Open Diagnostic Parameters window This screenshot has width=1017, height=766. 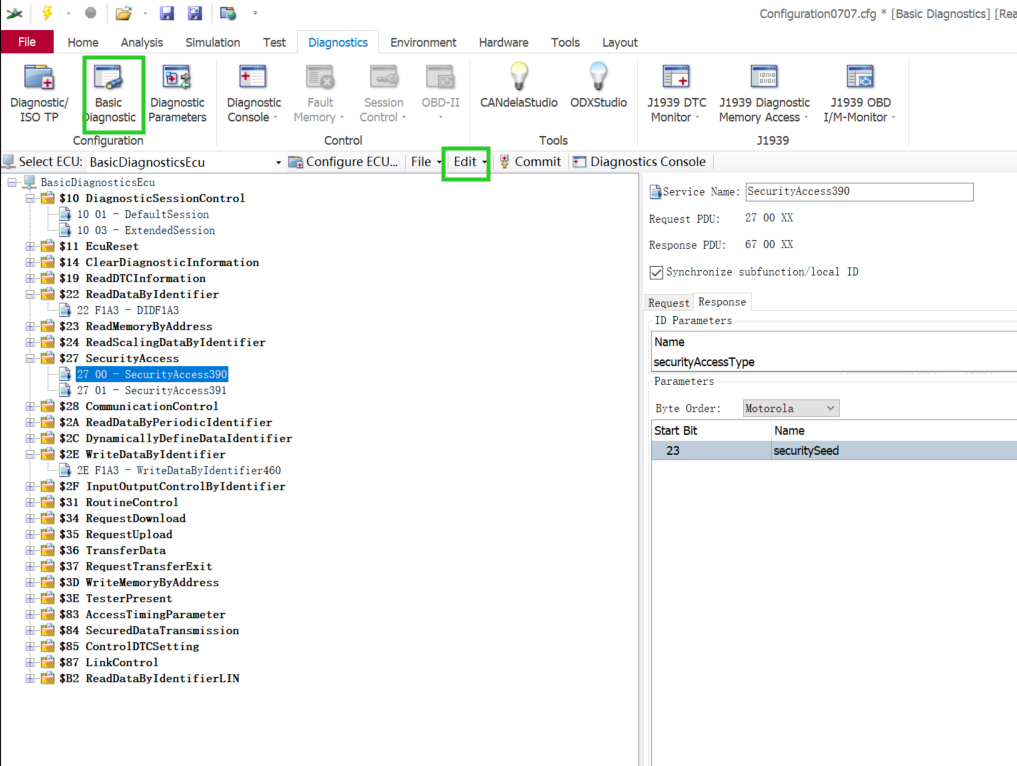click(177, 93)
